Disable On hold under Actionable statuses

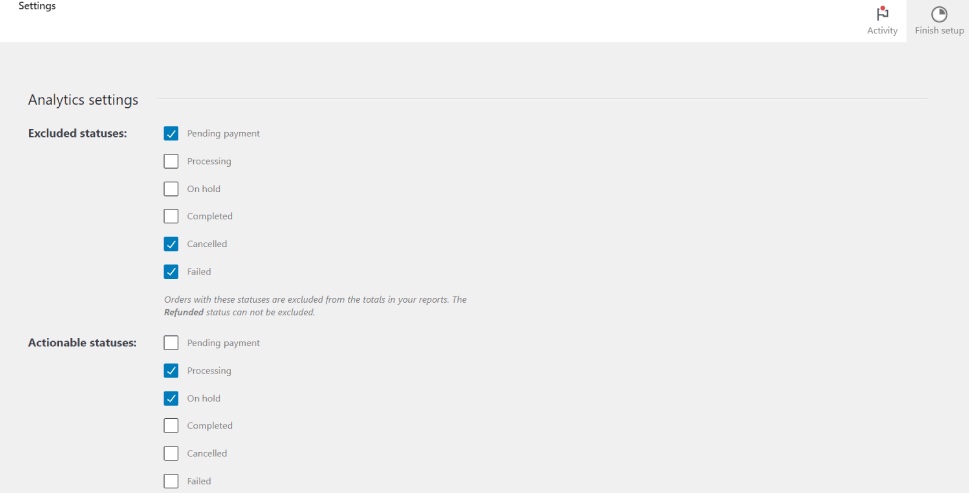[x=171, y=398]
